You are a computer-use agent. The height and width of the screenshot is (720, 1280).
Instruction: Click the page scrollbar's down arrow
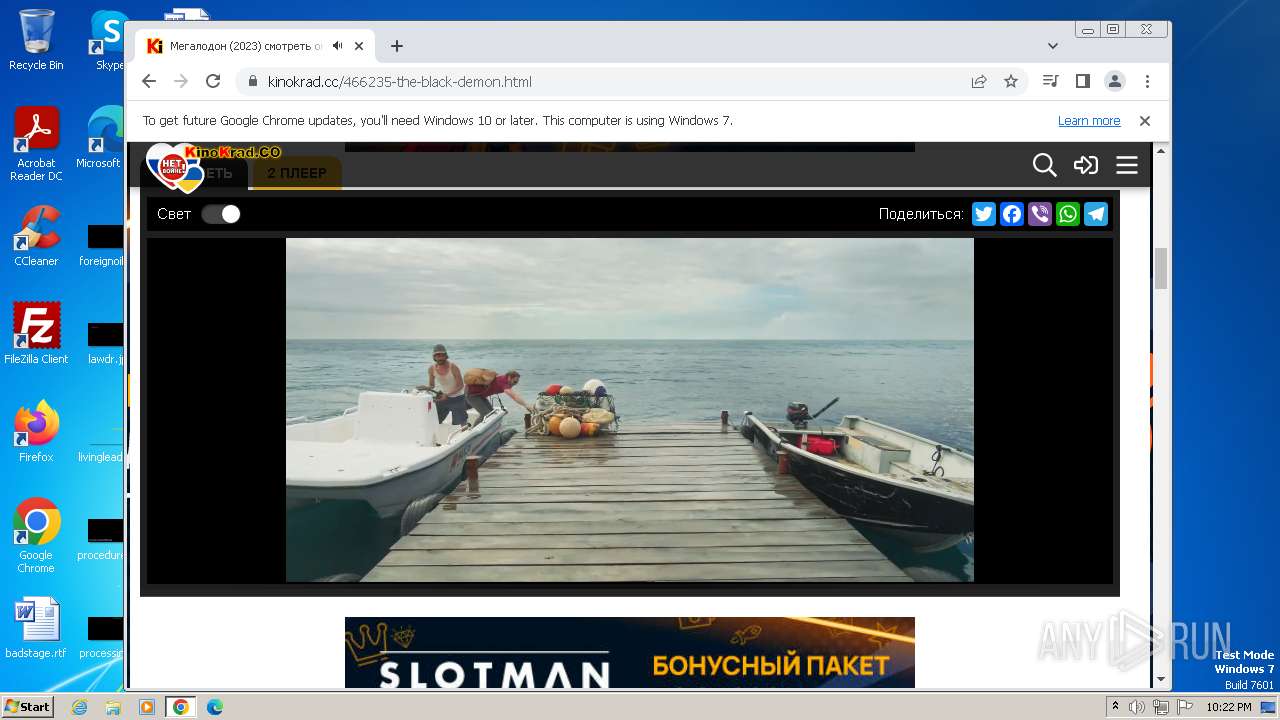[1161, 680]
